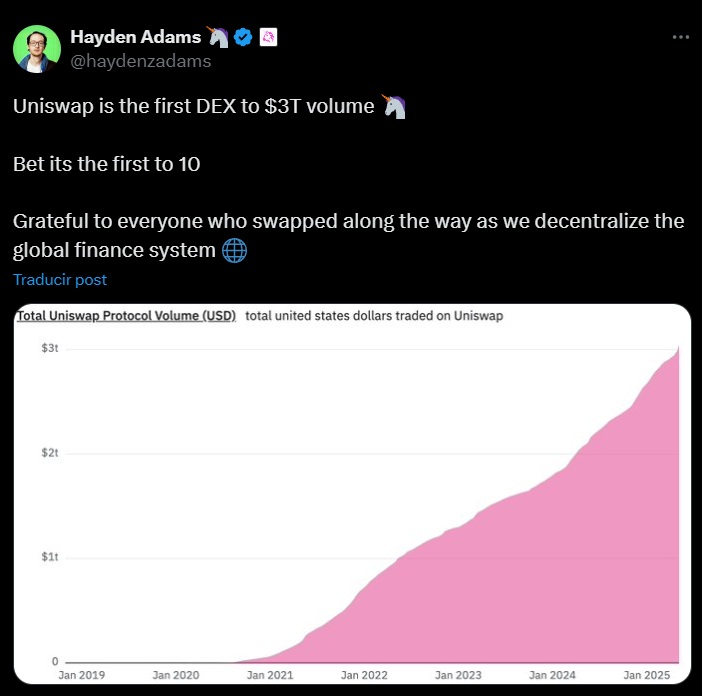Click the "Jan 2022" x-axis label
The height and width of the screenshot is (696, 702).
[366, 675]
